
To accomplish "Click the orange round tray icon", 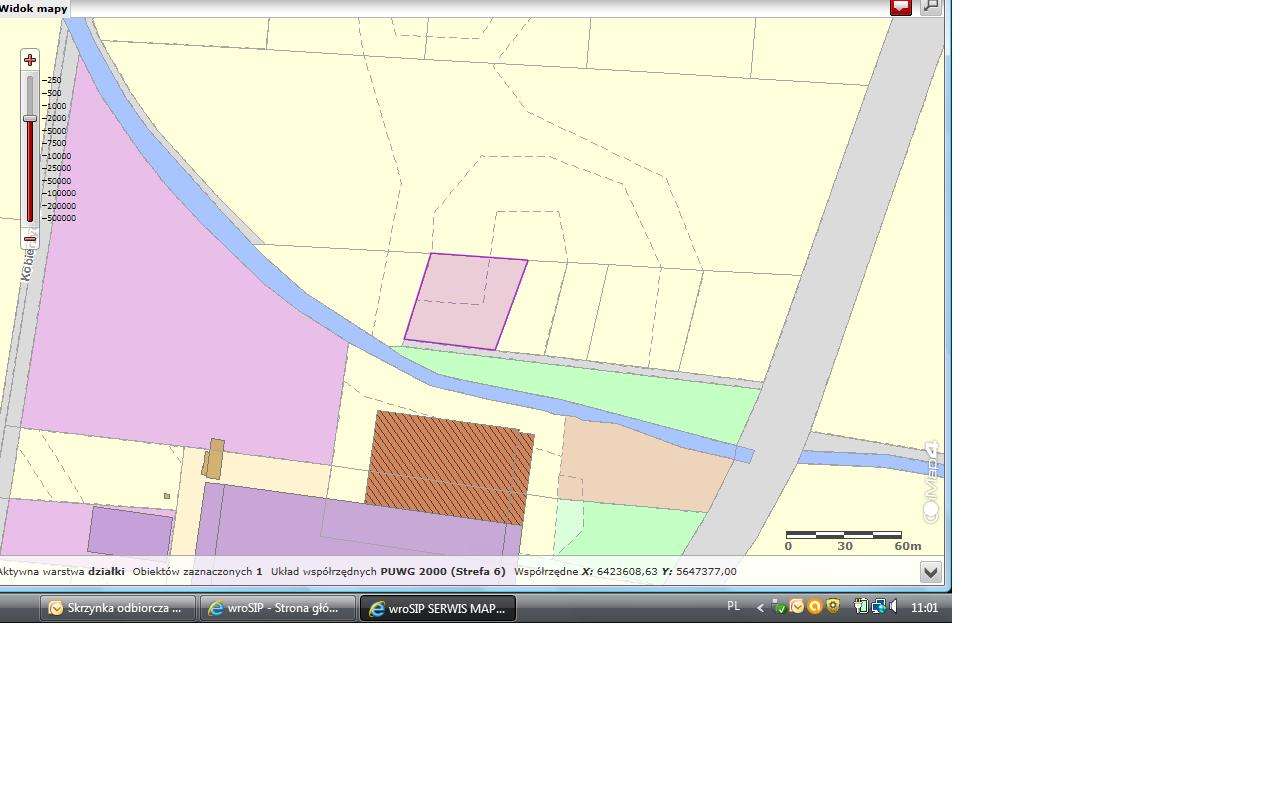I will pyautogui.click(x=815, y=607).
